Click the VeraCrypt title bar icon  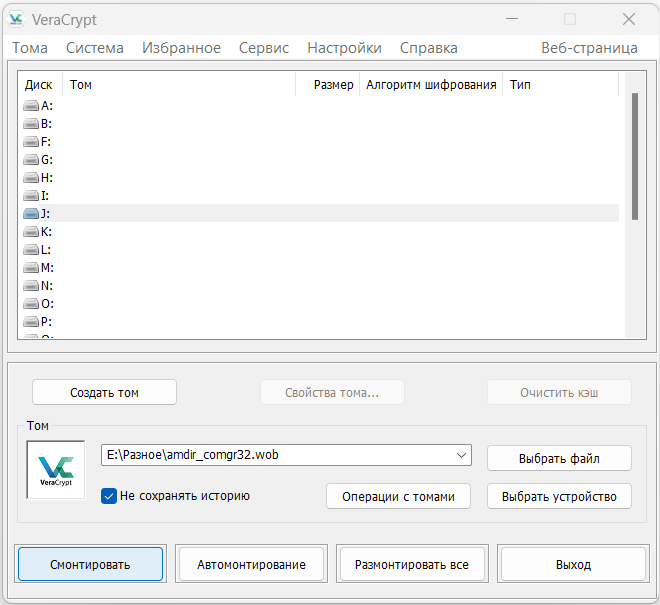click(x=16, y=19)
